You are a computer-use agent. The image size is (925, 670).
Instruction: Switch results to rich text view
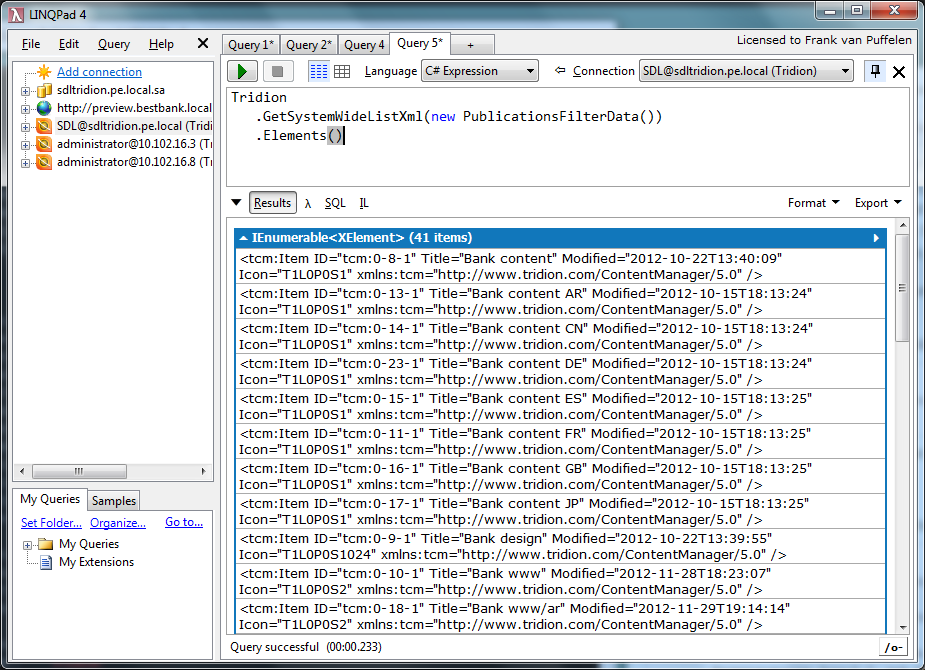[318, 71]
